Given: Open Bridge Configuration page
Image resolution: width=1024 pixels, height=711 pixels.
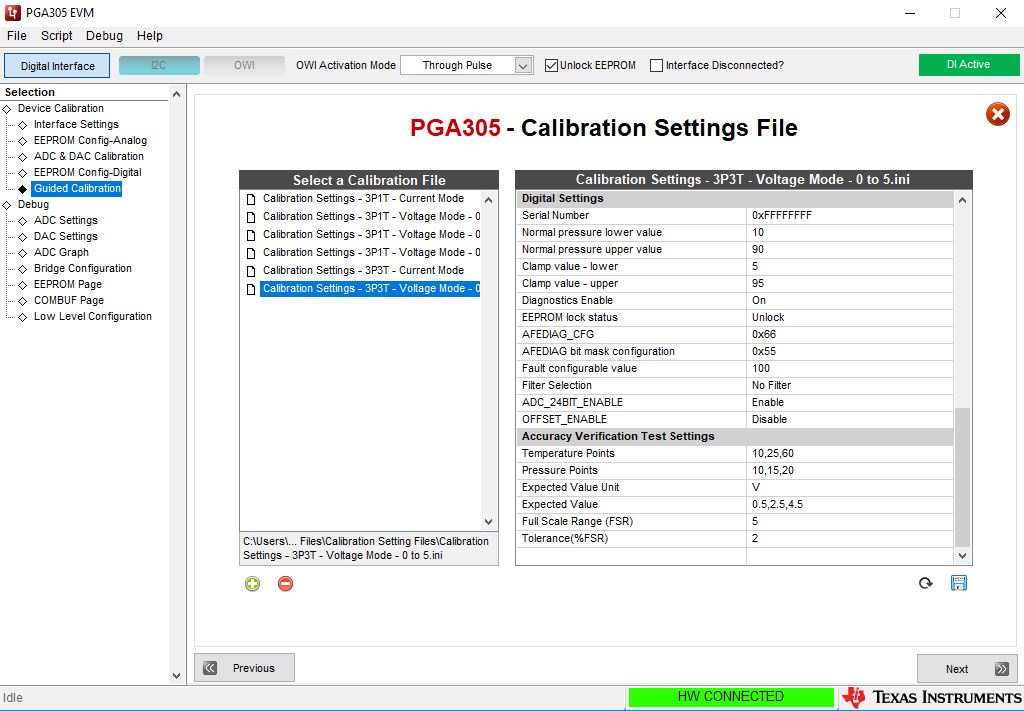Looking at the screenshot, I should pyautogui.click(x=83, y=268).
